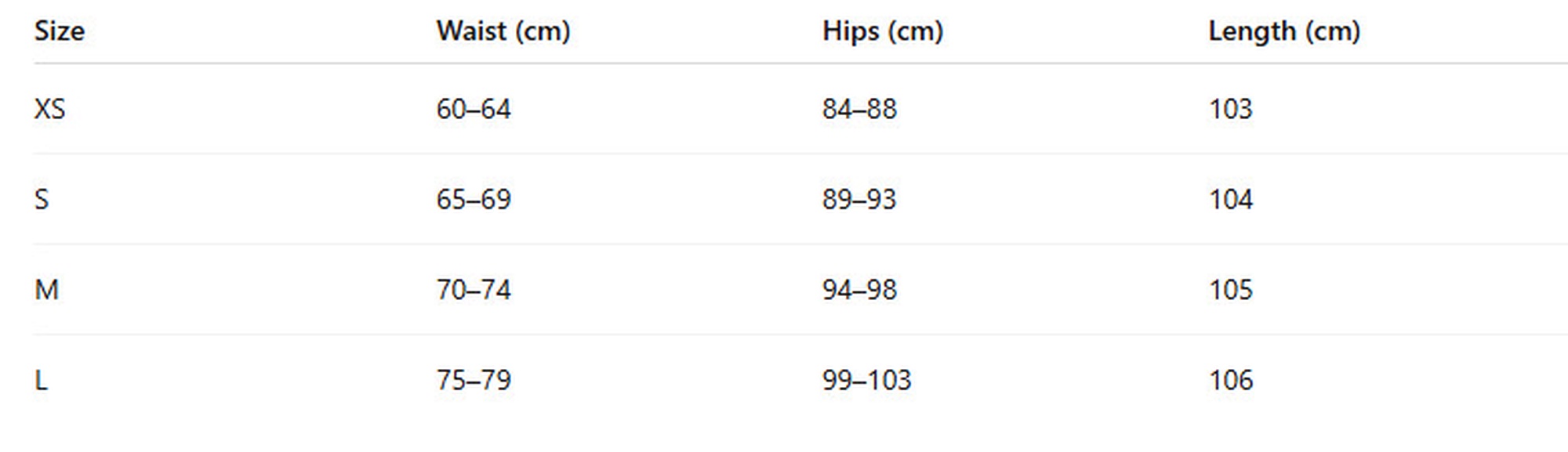
Task: Click the Length (cm) column header
Action: pos(1284,31)
